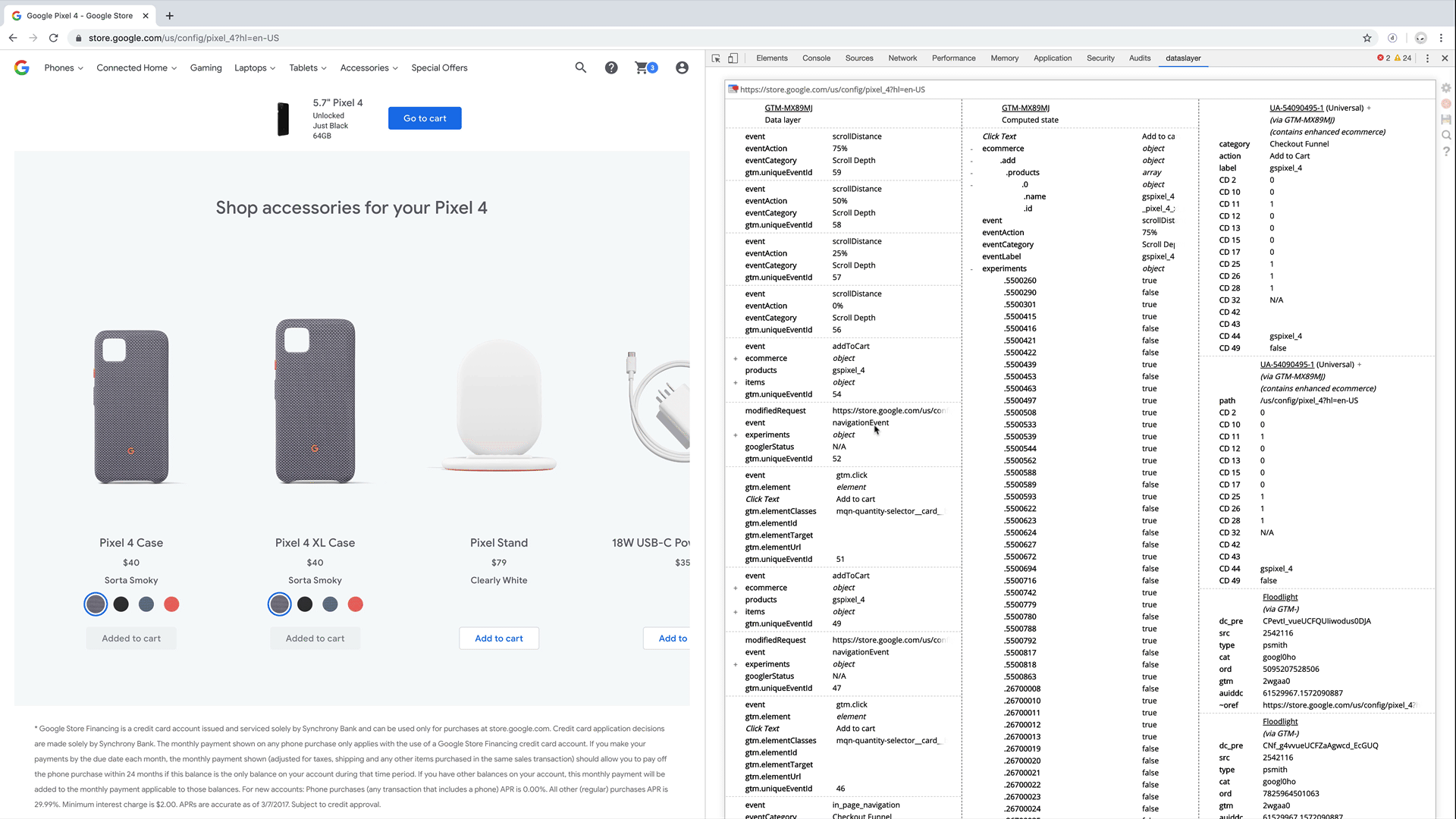
Task: Click Added to cart under Pixel 4 Case
Action: 131,639
